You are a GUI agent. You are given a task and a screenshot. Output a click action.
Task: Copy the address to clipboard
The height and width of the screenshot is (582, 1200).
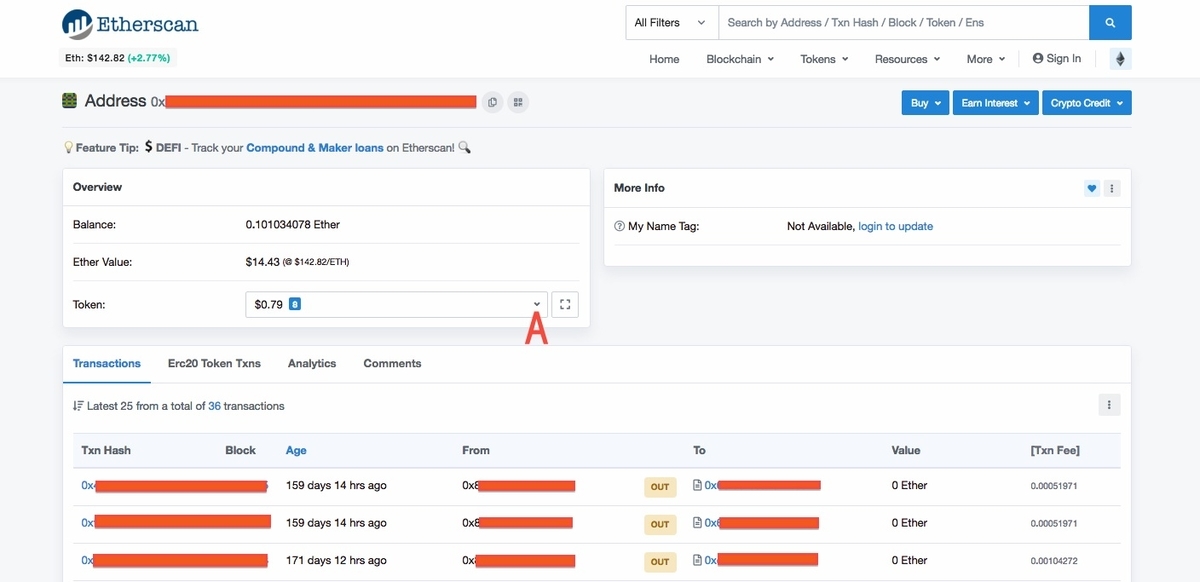[x=492, y=102]
